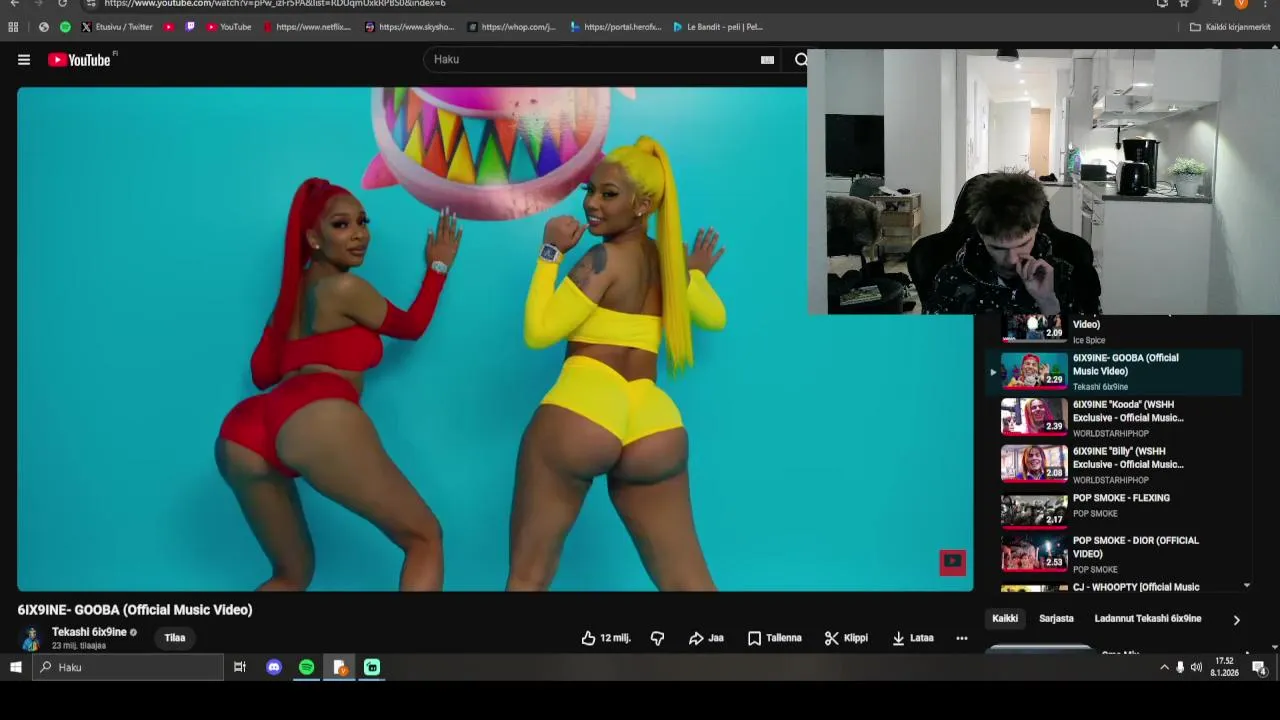Click the Windows taskbar Haku search box
The image size is (1280, 720).
(x=128, y=667)
